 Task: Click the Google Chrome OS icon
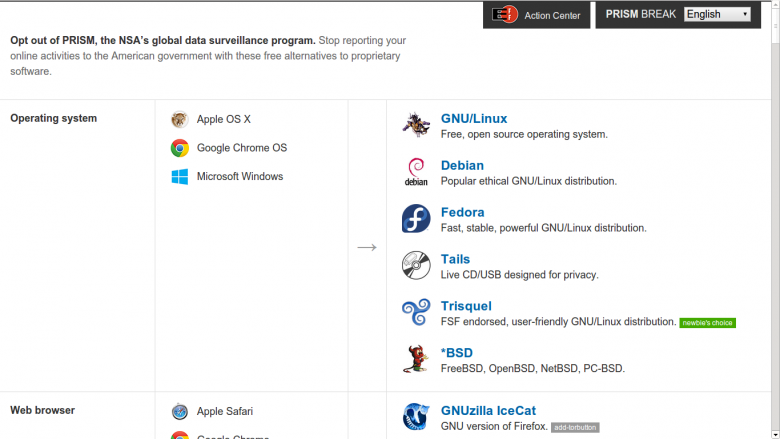coord(180,148)
